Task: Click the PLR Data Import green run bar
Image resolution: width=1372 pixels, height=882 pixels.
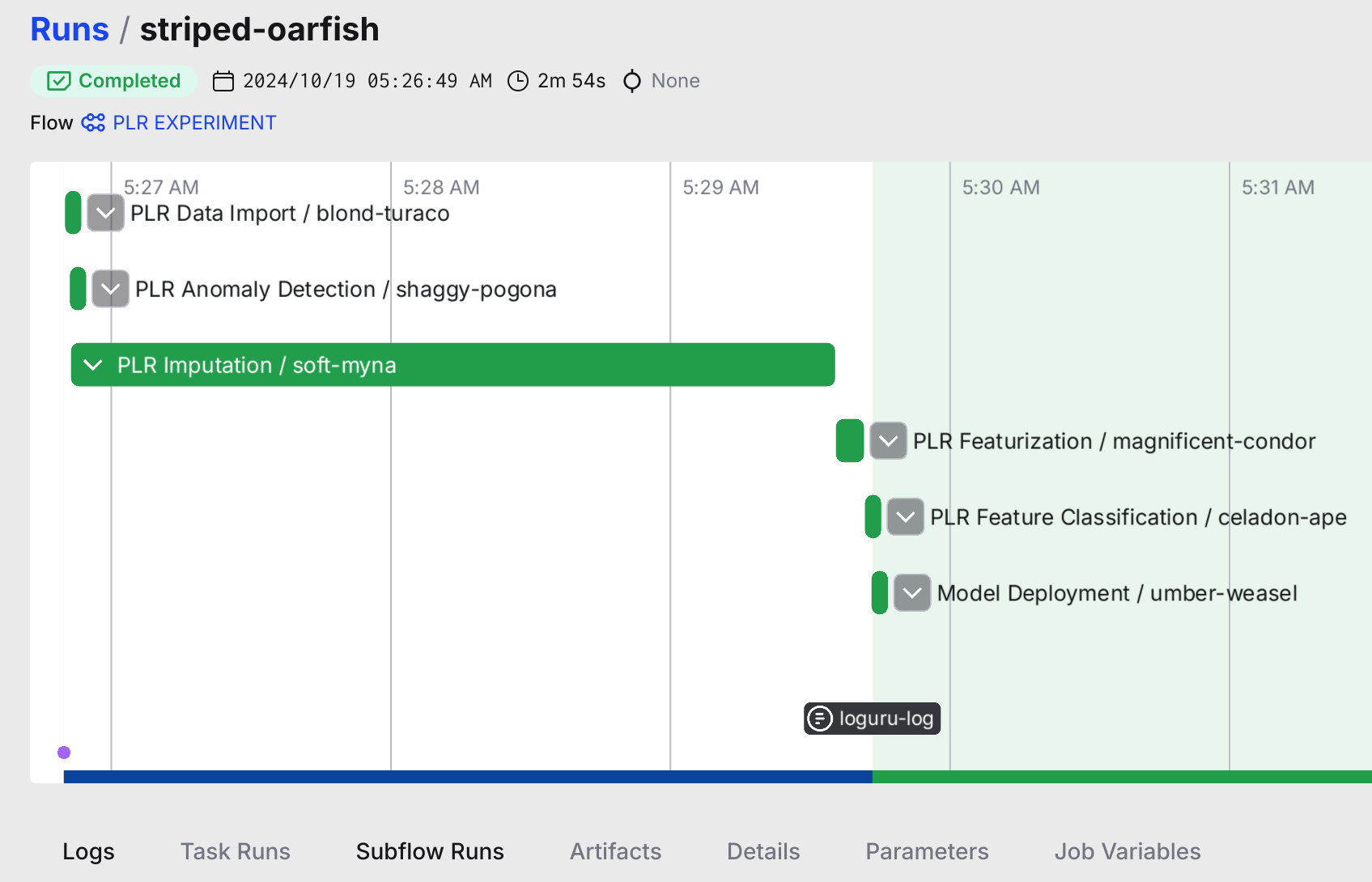Action: point(73,213)
